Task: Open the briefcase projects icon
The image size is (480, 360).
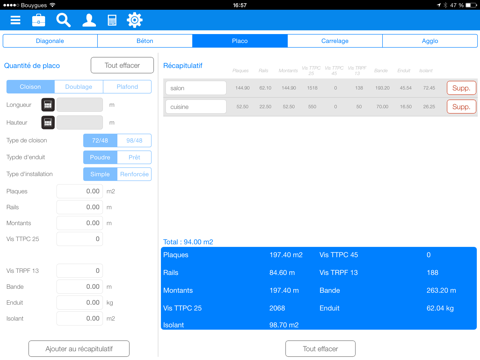Action: [39, 20]
